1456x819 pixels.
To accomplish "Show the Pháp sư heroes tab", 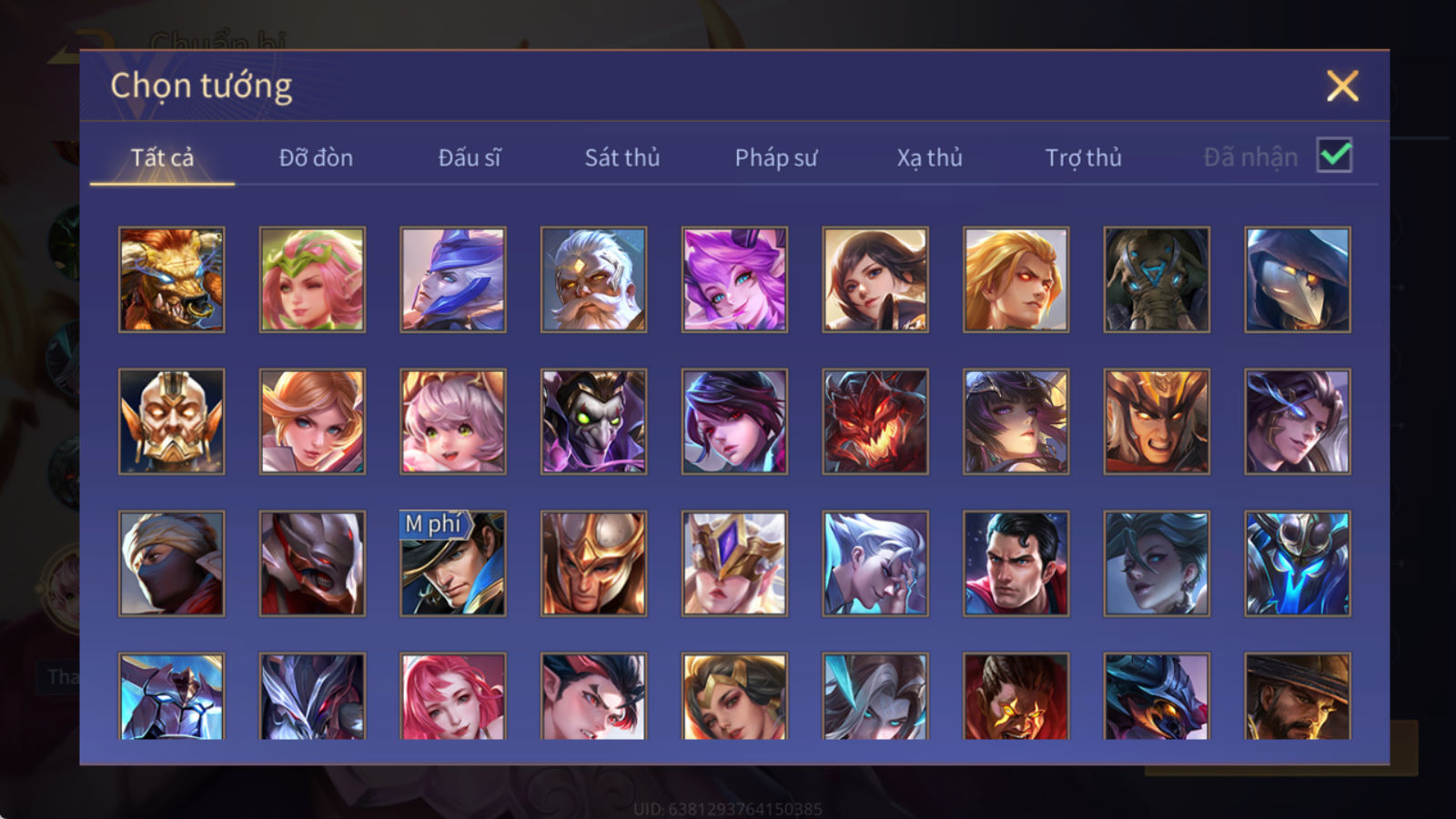I will coord(775,157).
